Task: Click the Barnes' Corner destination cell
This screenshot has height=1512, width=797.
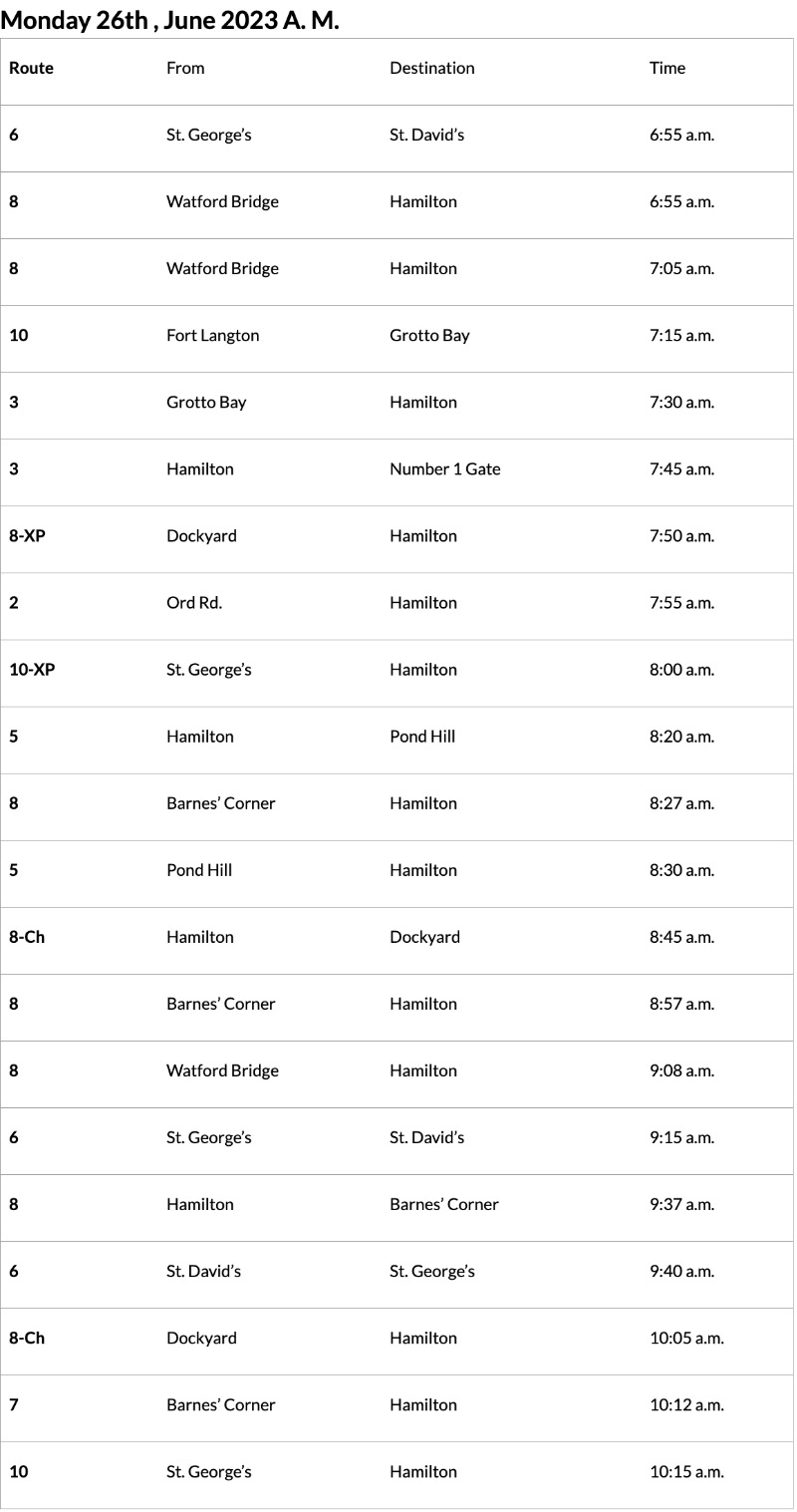Action: point(443,1203)
